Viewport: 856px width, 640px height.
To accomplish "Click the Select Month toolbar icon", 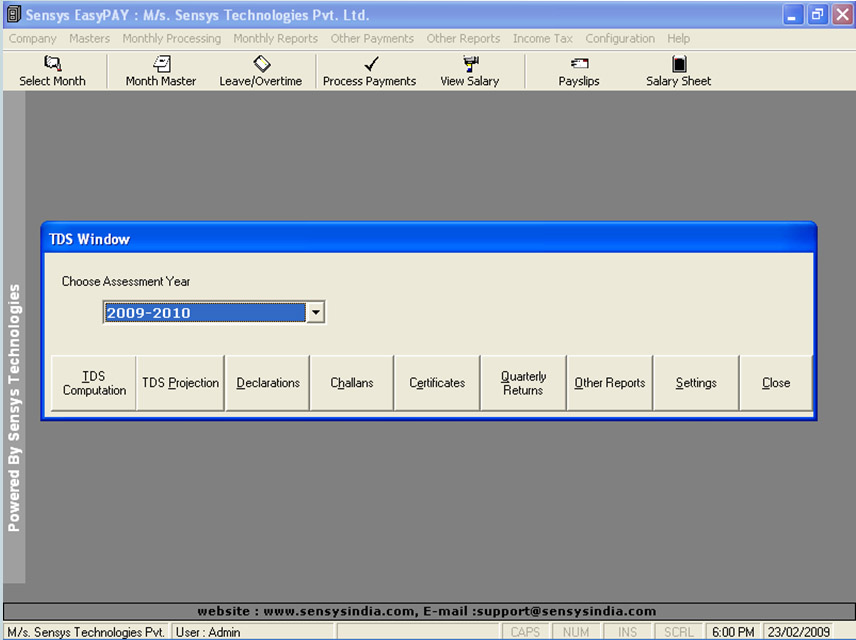I will click(x=52, y=63).
